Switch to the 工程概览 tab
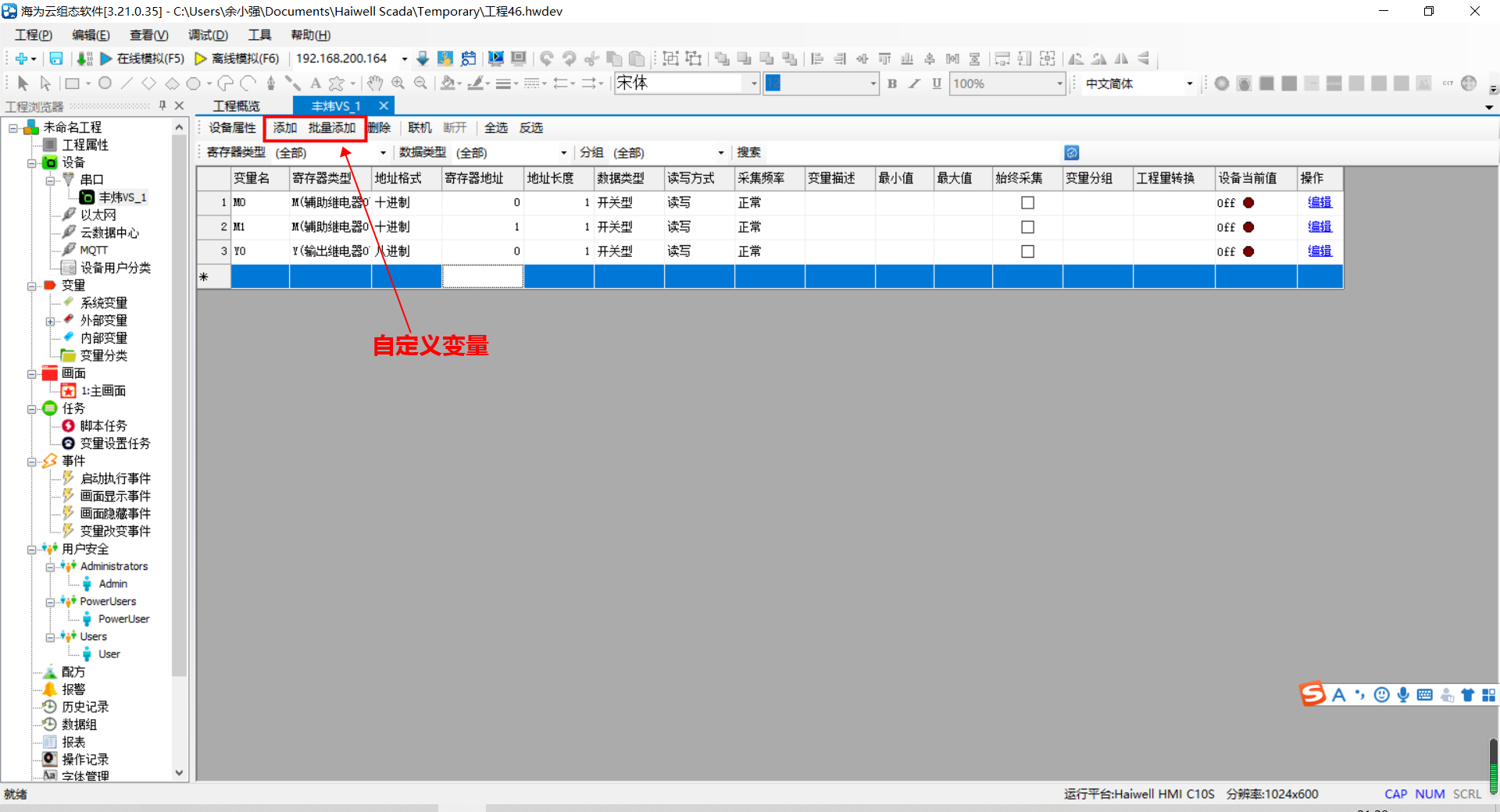The image size is (1500, 812). (x=237, y=106)
